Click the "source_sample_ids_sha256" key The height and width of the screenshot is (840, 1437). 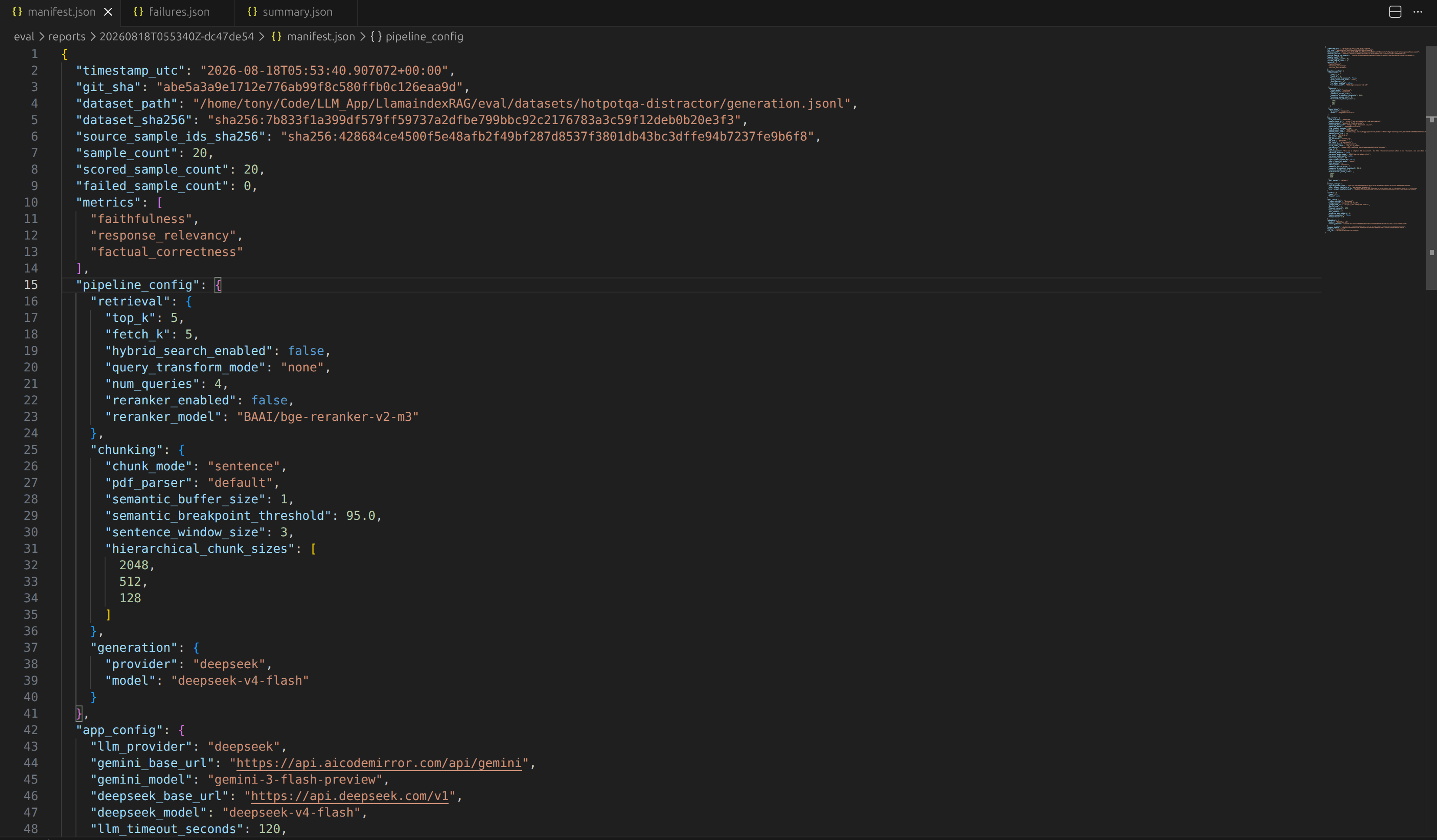pyautogui.click(x=171, y=137)
